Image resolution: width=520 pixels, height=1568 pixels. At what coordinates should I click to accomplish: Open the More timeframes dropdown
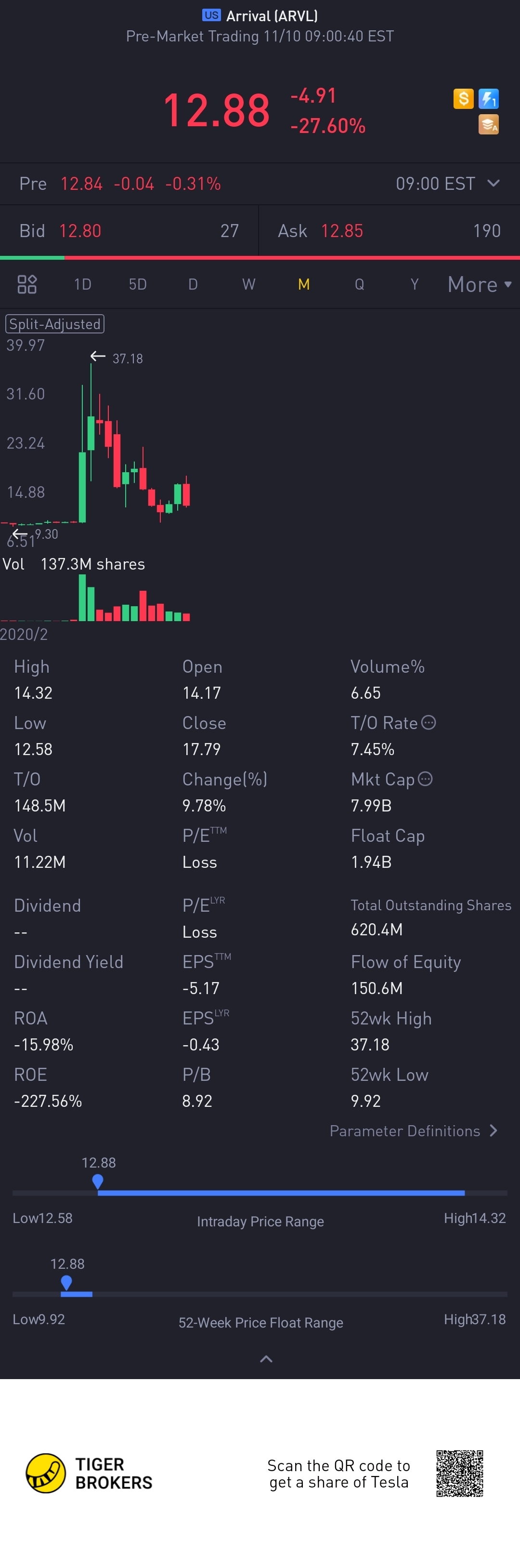coord(480,284)
